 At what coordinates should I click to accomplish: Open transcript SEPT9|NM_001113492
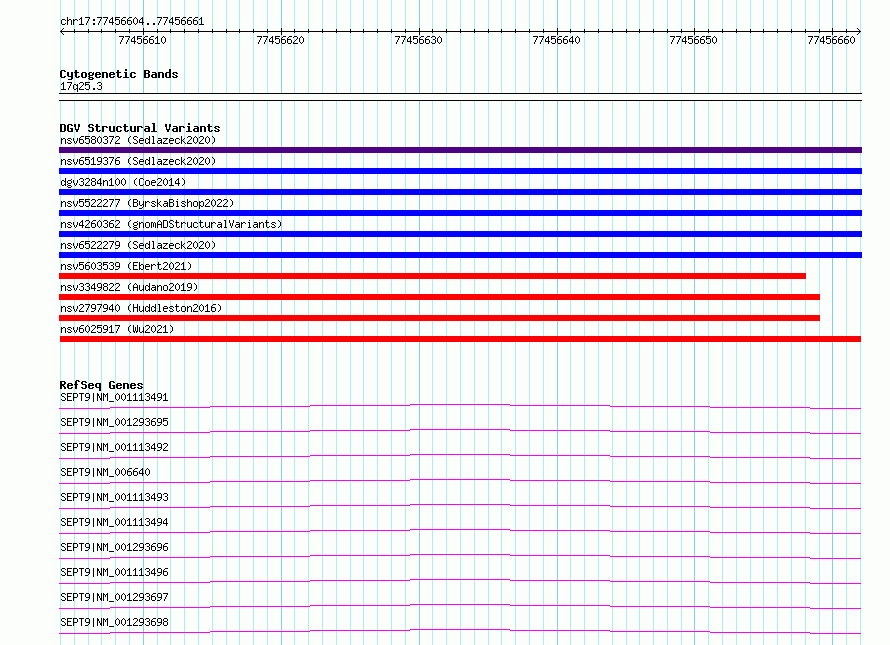114,447
